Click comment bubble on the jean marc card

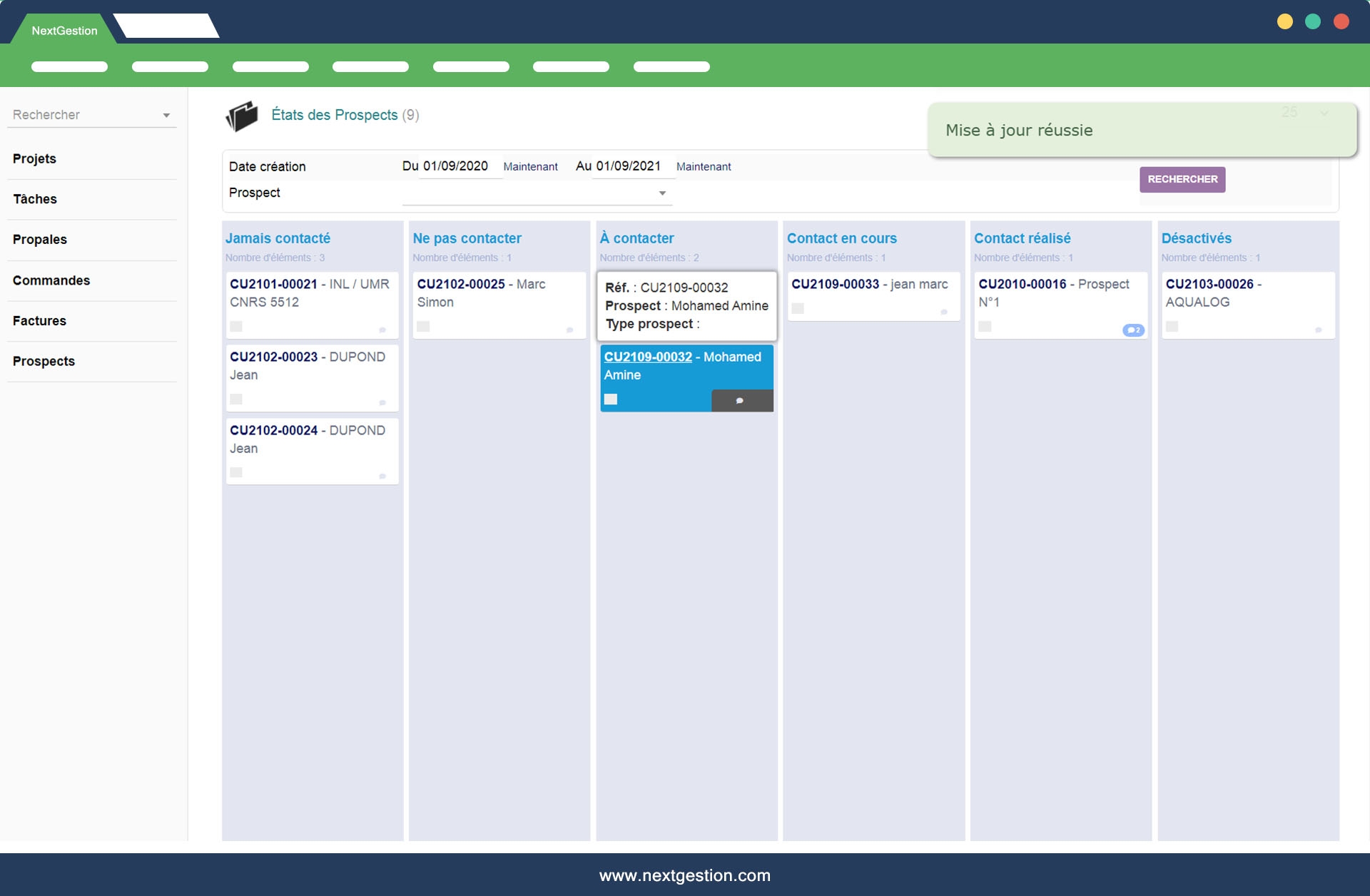944,312
